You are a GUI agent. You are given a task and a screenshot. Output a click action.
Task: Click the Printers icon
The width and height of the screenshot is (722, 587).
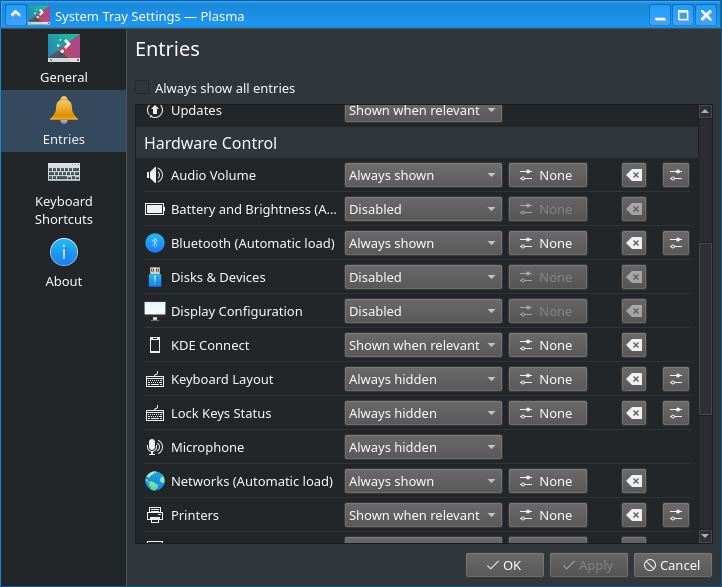(155, 515)
